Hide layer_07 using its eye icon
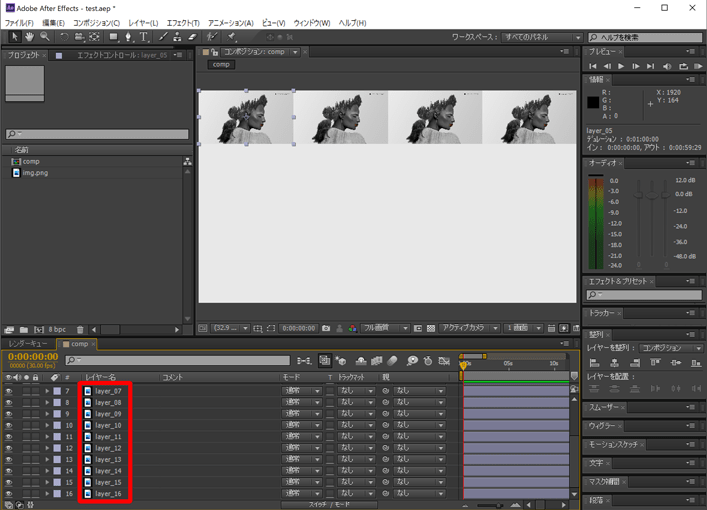The height and width of the screenshot is (510, 707). [9, 391]
